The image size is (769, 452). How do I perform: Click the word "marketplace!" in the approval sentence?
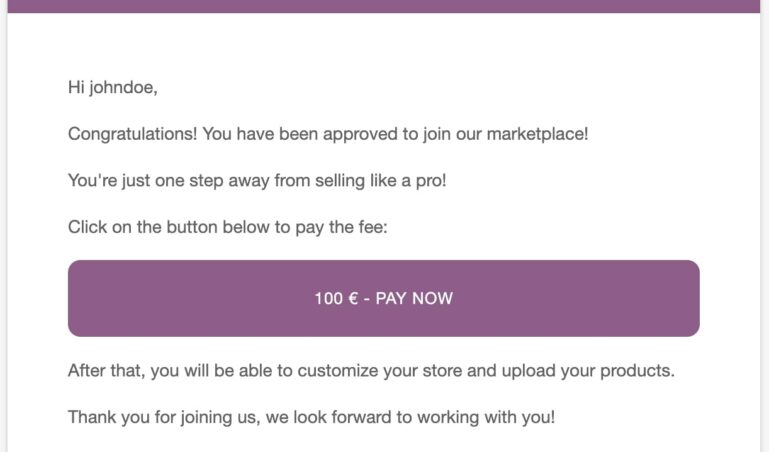pos(537,133)
